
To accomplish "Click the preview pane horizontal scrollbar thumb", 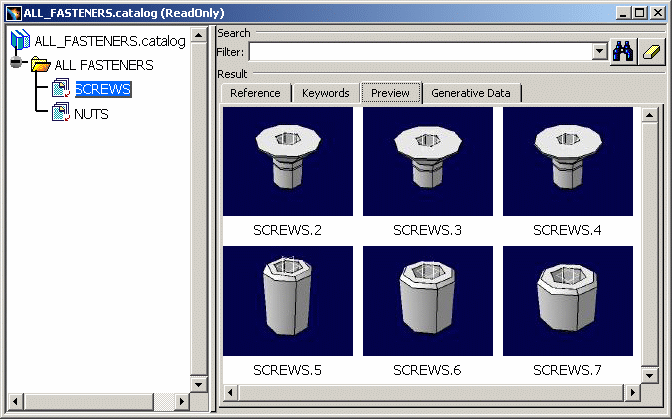I will tap(431, 392).
